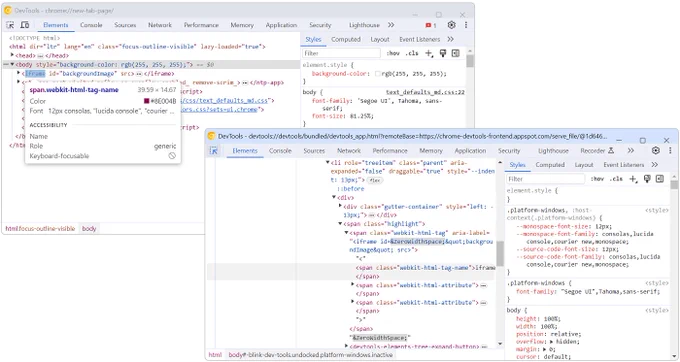
Task: Select html.focus-outline-visible breadcrumb
Action: pyautogui.click(x=40, y=228)
